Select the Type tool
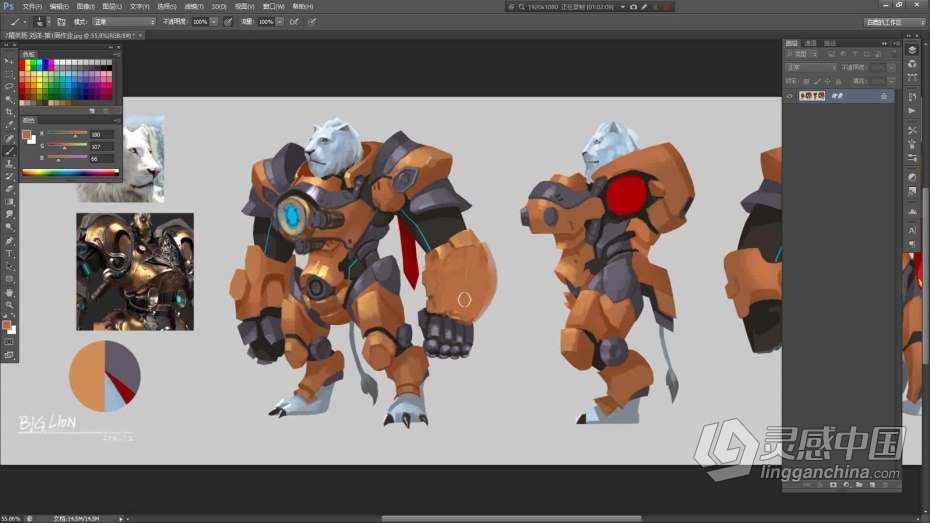 pos(8,254)
